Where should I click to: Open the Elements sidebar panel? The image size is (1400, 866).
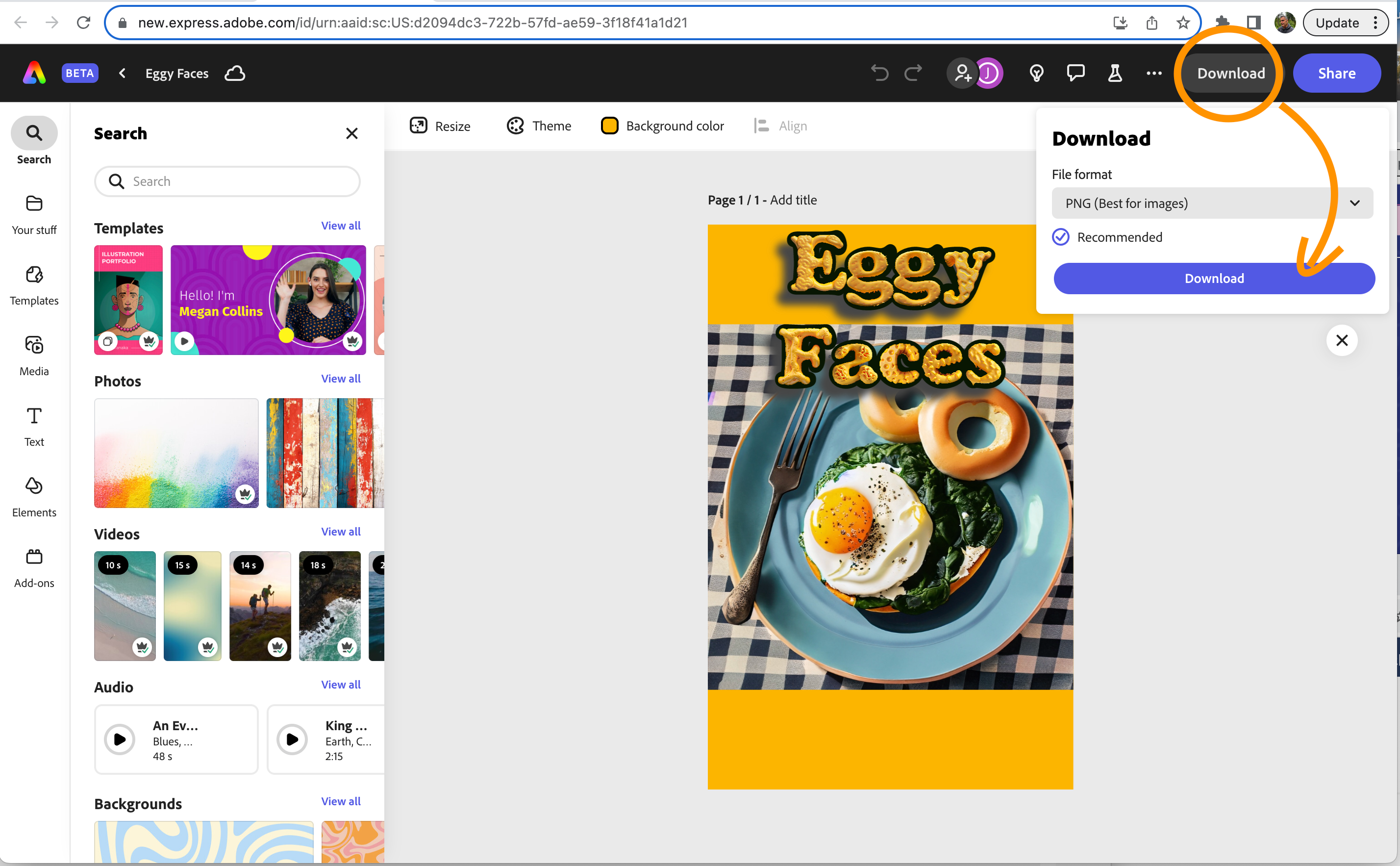[34, 497]
